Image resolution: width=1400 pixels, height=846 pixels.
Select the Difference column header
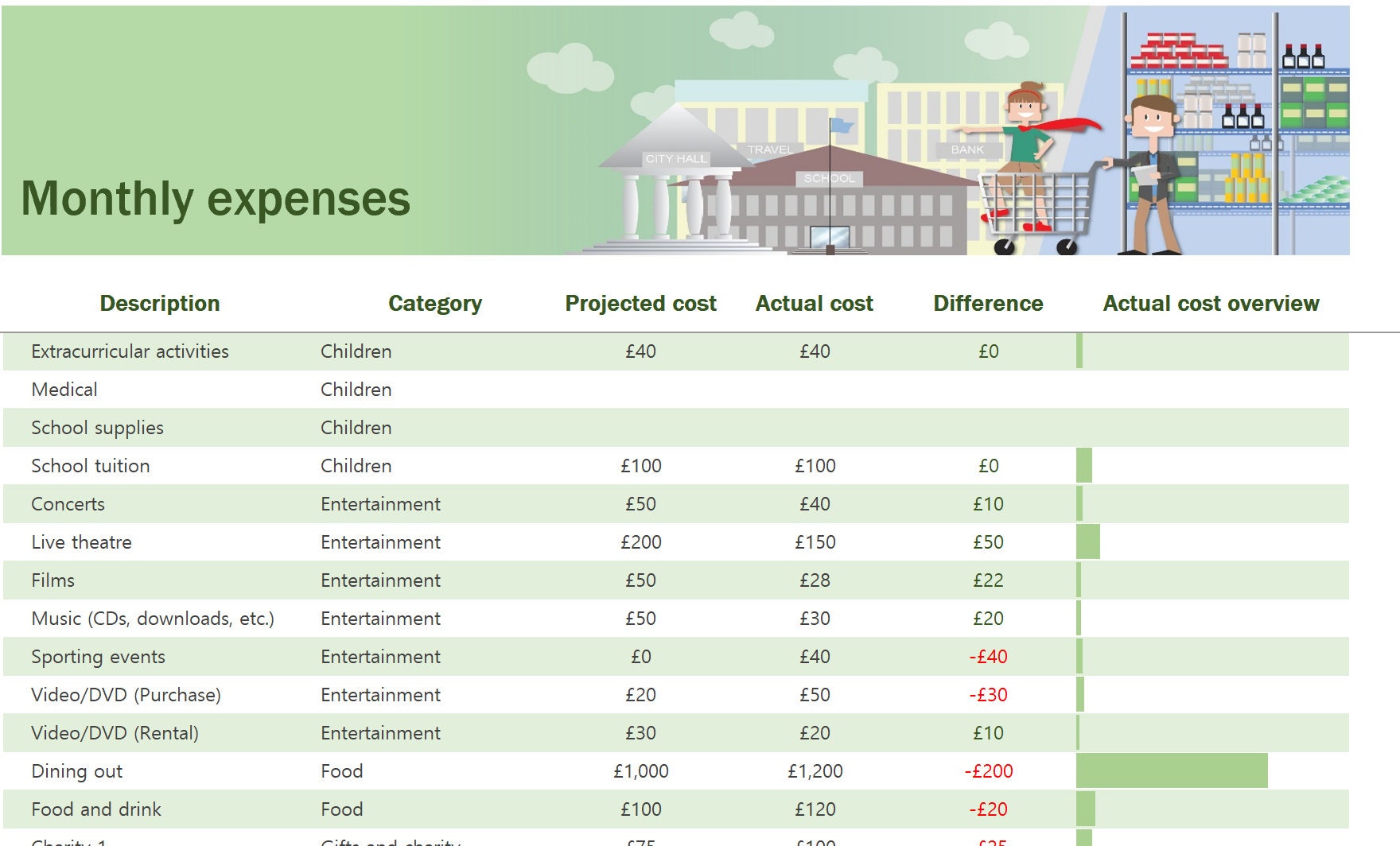[x=988, y=304]
